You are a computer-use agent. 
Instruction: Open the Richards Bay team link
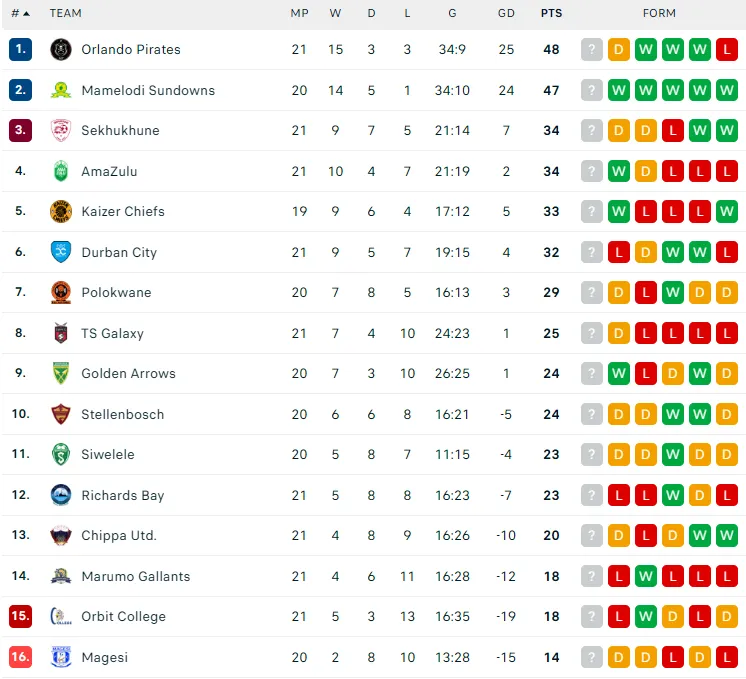click(123, 495)
